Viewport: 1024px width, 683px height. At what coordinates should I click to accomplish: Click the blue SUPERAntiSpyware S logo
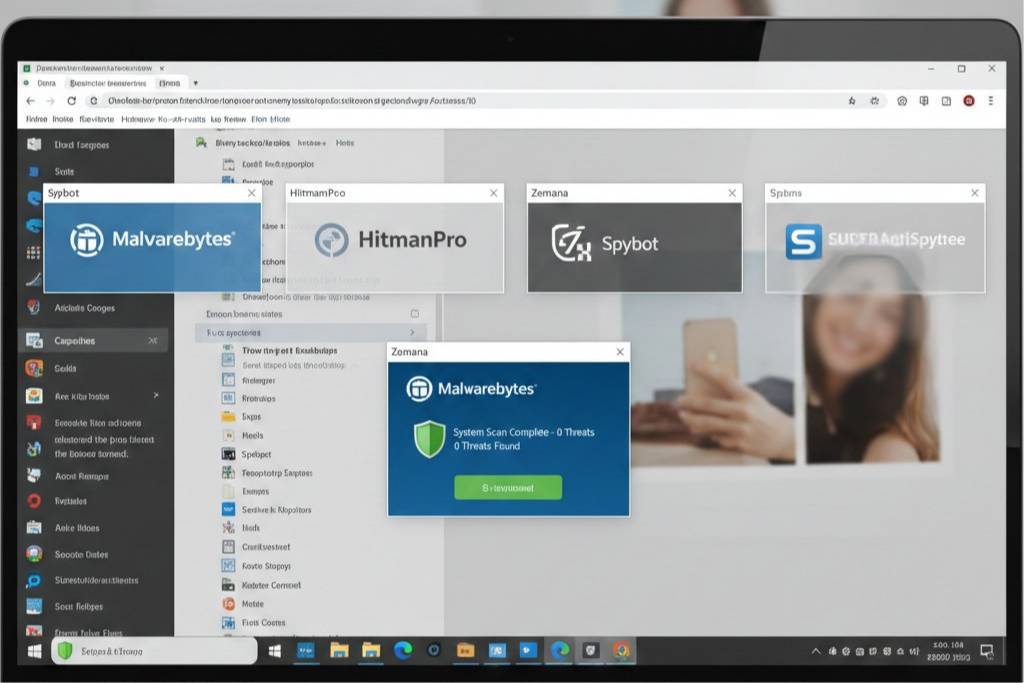pos(803,241)
